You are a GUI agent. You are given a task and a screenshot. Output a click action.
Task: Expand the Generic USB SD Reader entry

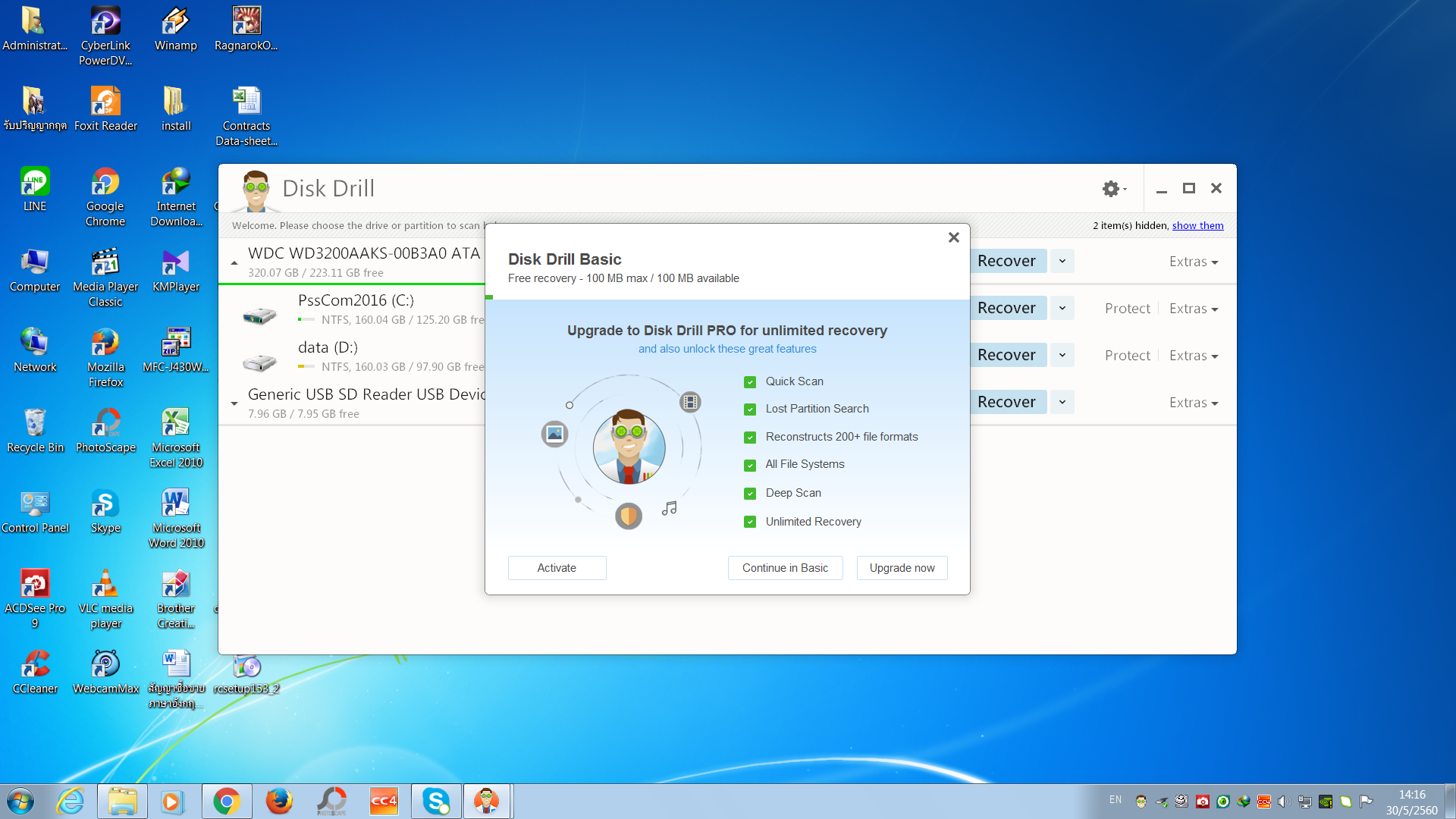[x=234, y=403]
